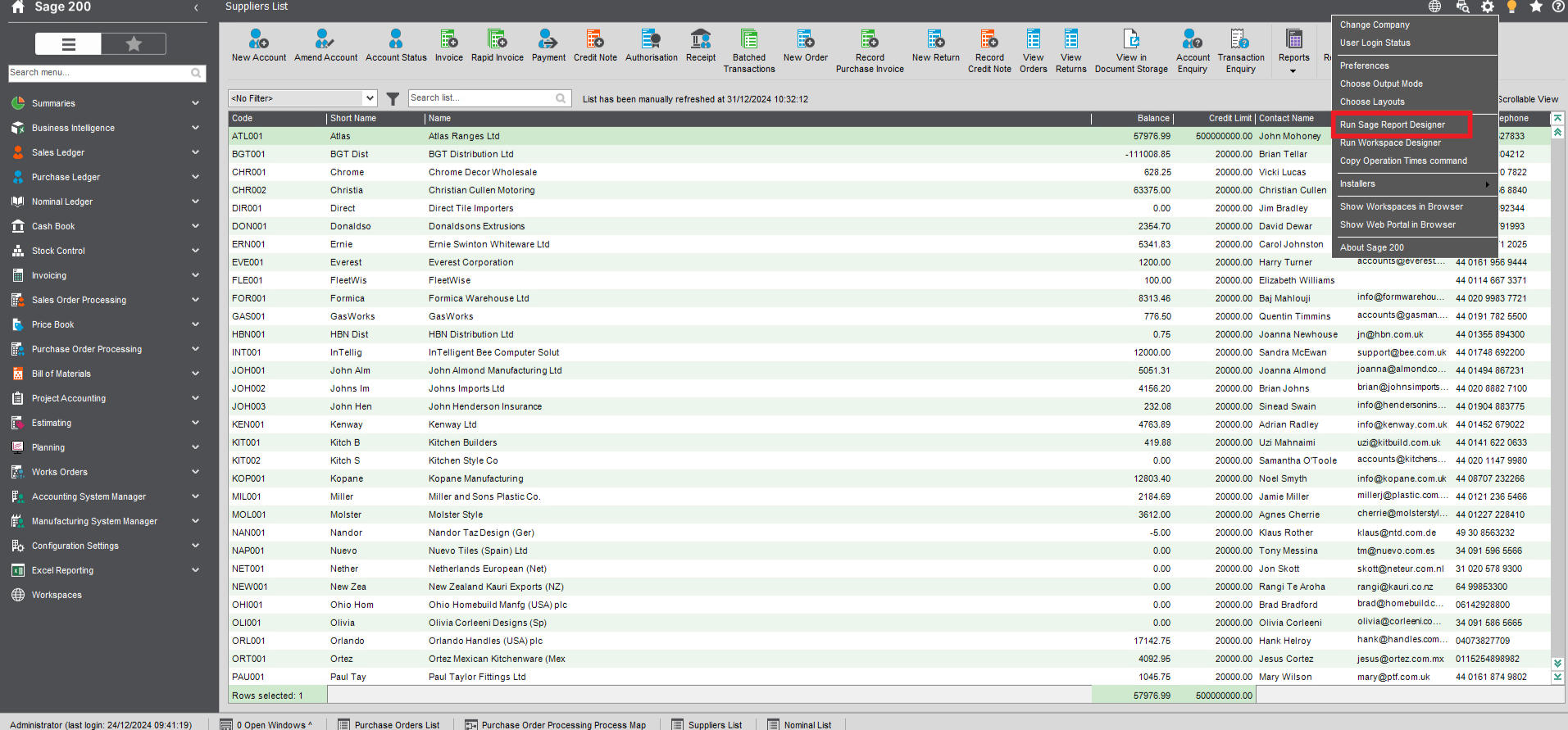Open the Reports dropdown in toolbar
Image resolution: width=1568 pixels, height=730 pixels.
pyautogui.click(x=1293, y=51)
